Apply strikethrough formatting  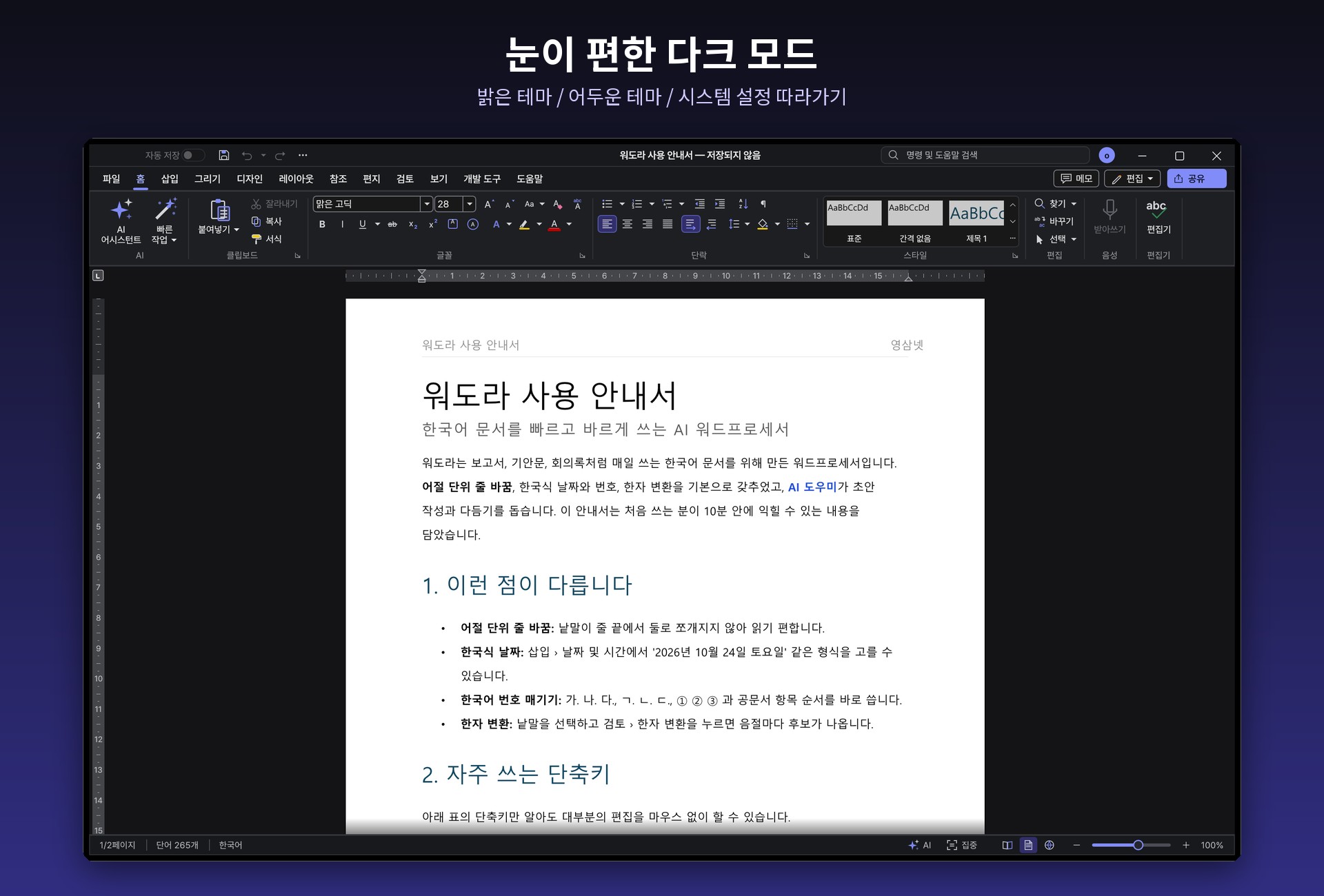coord(392,224)
